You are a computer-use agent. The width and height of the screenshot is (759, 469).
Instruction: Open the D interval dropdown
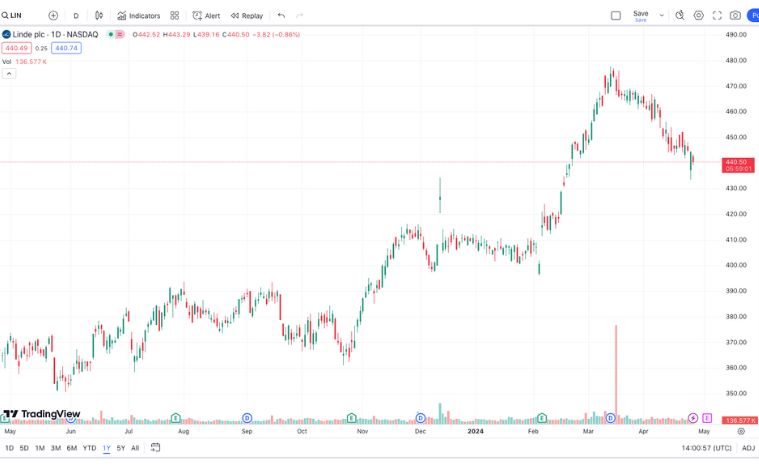coord(76,16)
